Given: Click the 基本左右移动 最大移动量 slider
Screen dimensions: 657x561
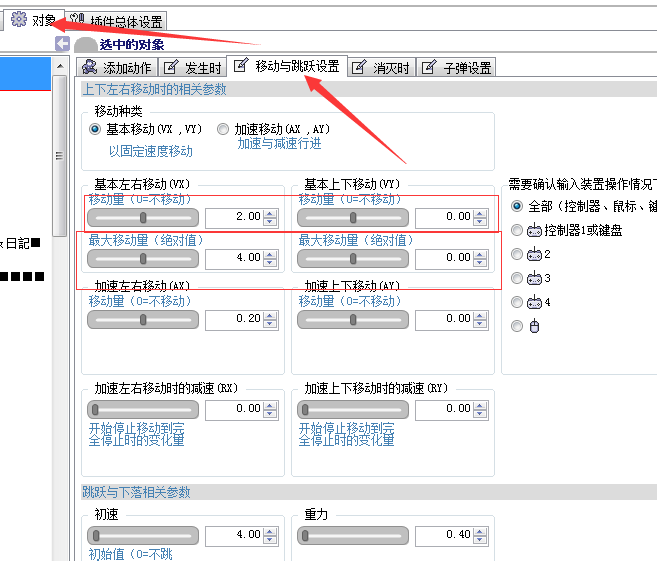Looking at the screenshot, I should pyautogui.click(x=143, y=259).
